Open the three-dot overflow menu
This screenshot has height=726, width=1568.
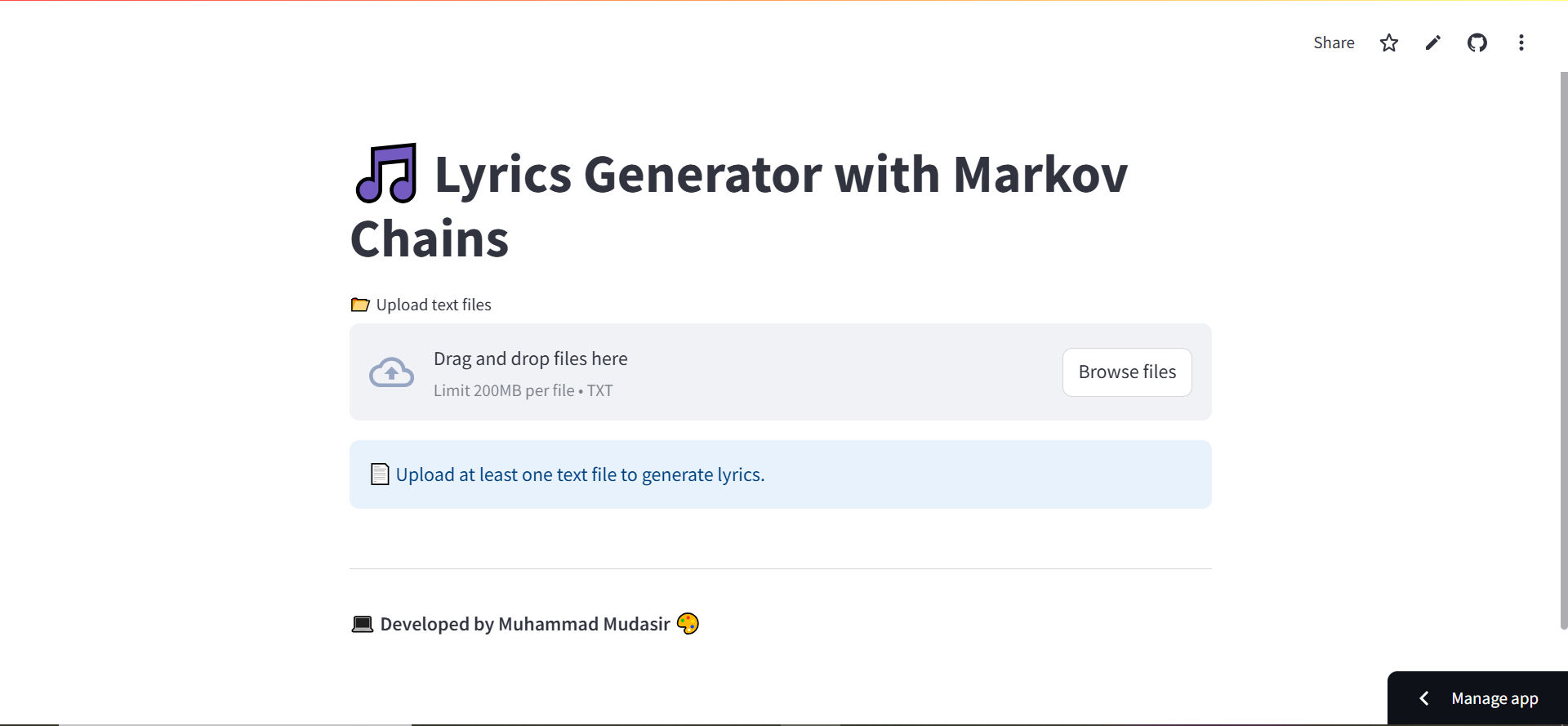[1521, 42]
